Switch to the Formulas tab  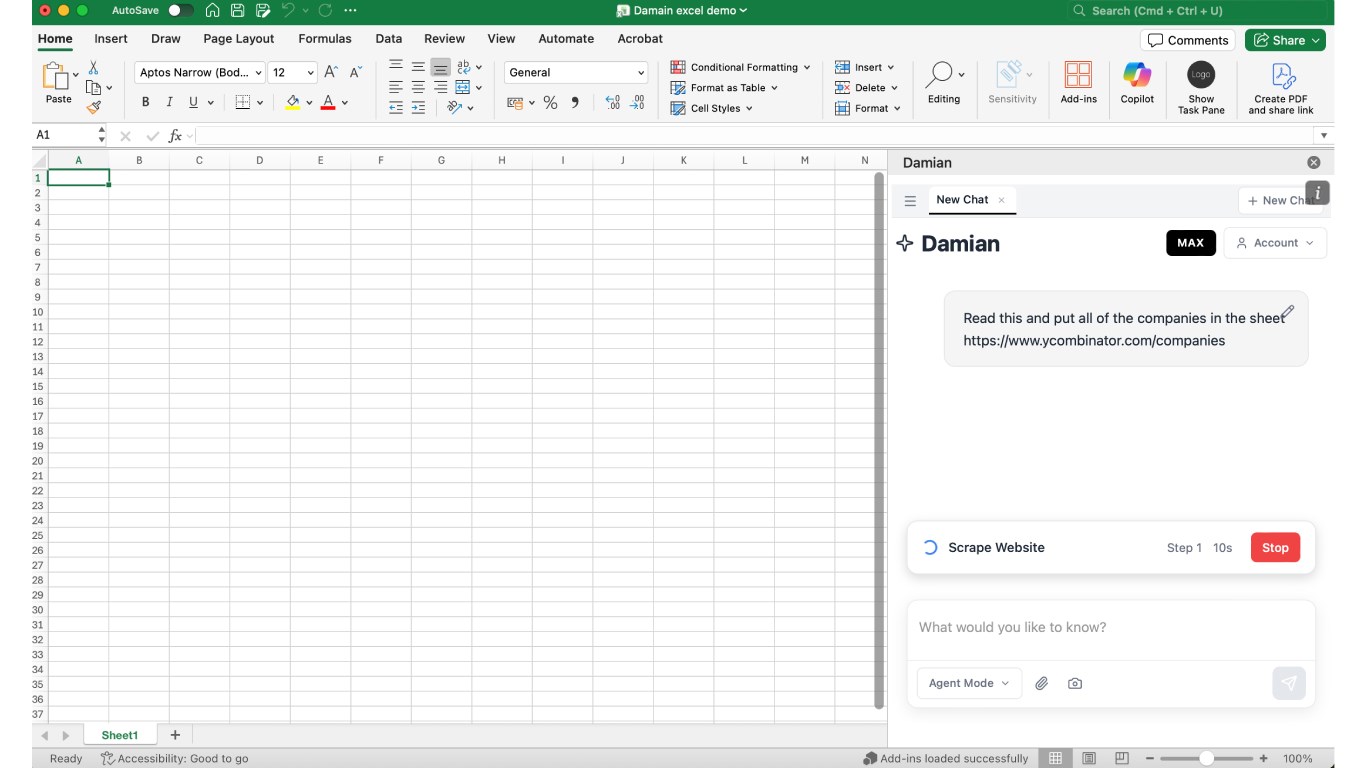click(x=325, y=39)
